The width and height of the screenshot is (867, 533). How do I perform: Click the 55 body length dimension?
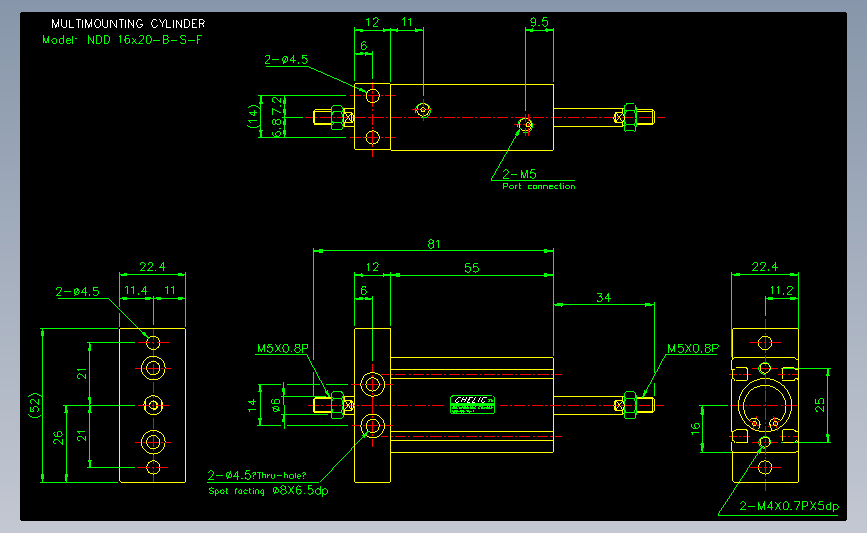tap(472, 268)
